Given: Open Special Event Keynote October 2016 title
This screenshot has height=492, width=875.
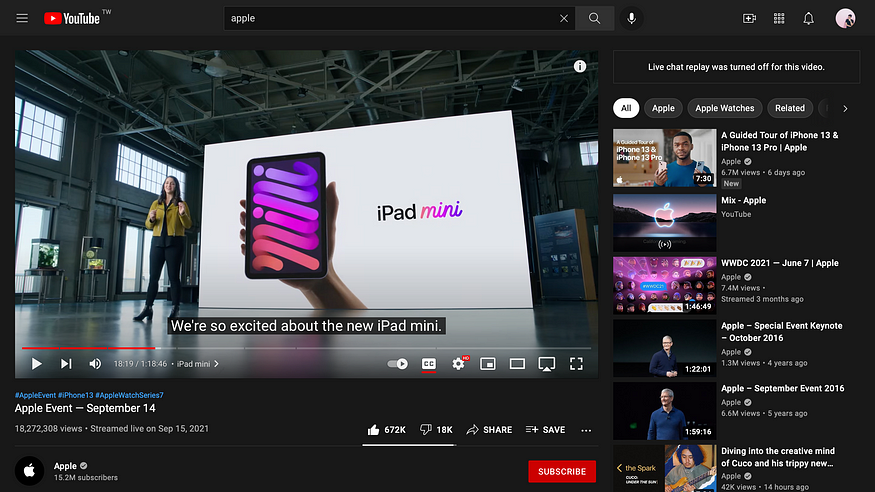Looking at the screenshot, I should (x=781, y=332).
